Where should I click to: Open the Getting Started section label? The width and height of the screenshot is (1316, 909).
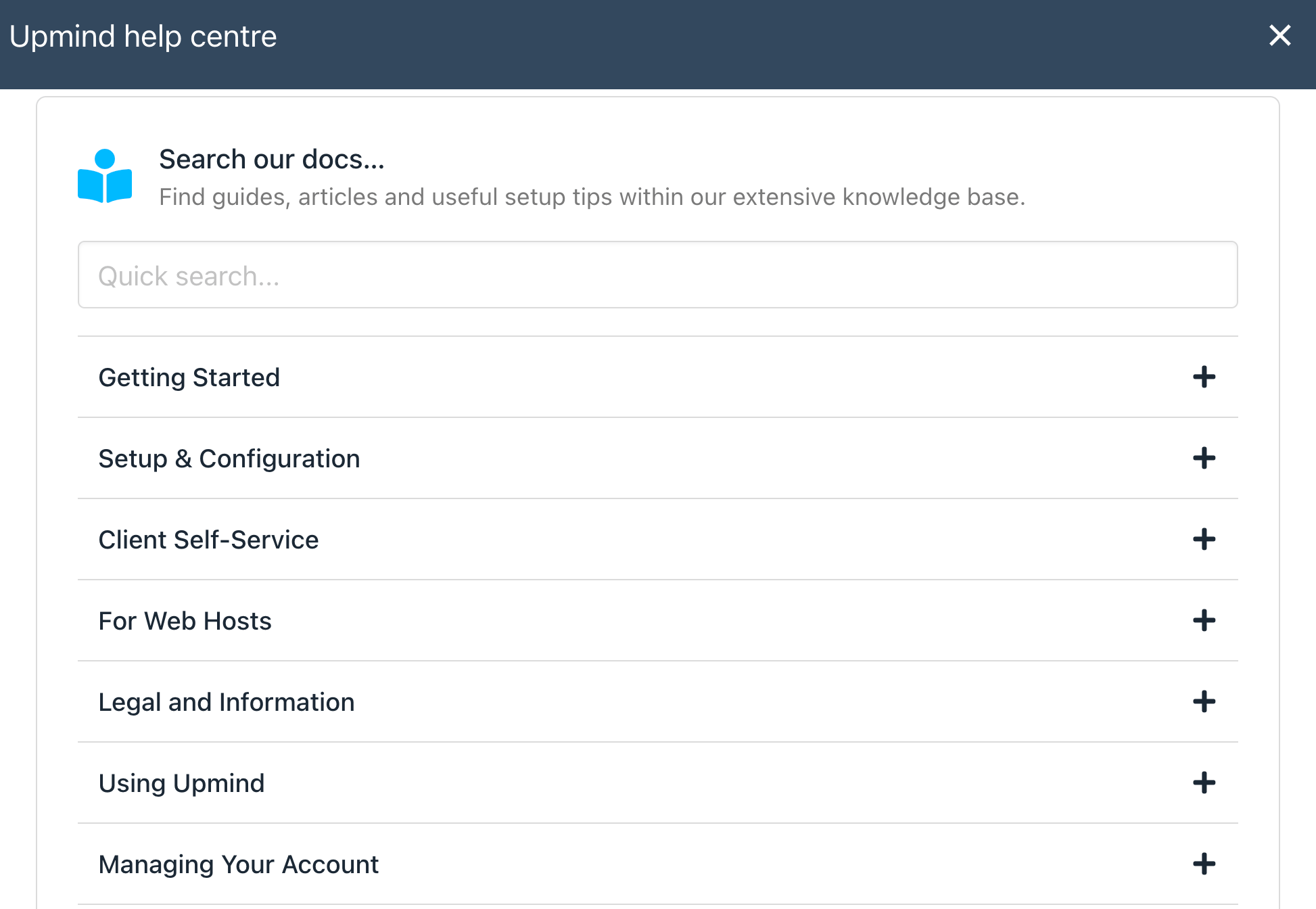tap(189, 377)
